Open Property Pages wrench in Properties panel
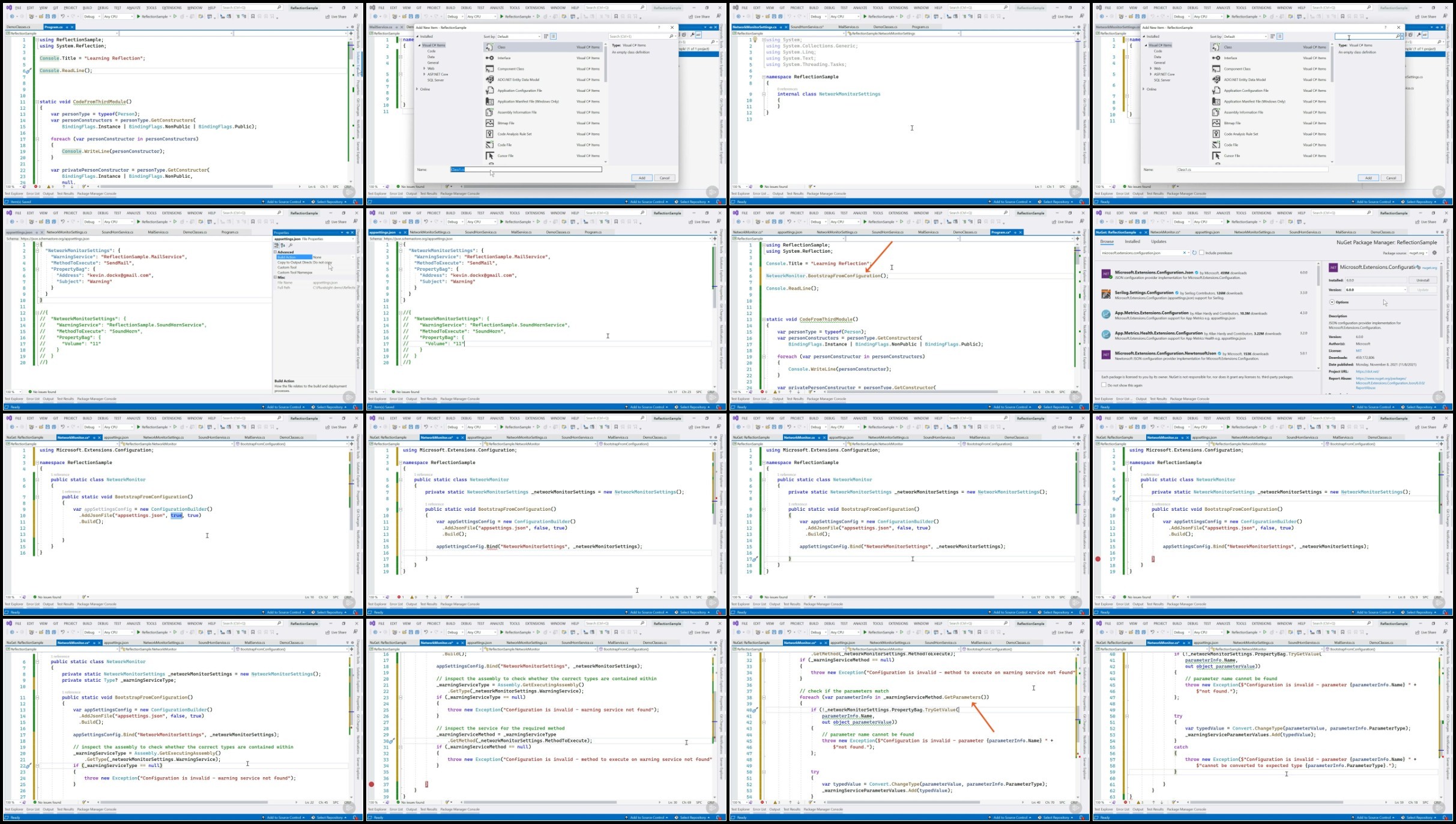 pyautogui.click(x=291, y=245)
